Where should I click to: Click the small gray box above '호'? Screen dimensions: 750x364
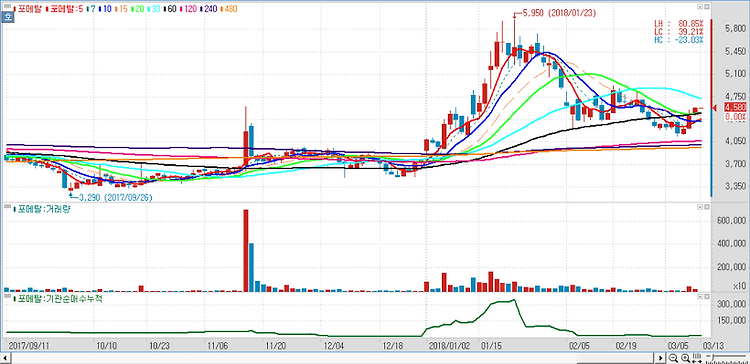coord(7,6)
